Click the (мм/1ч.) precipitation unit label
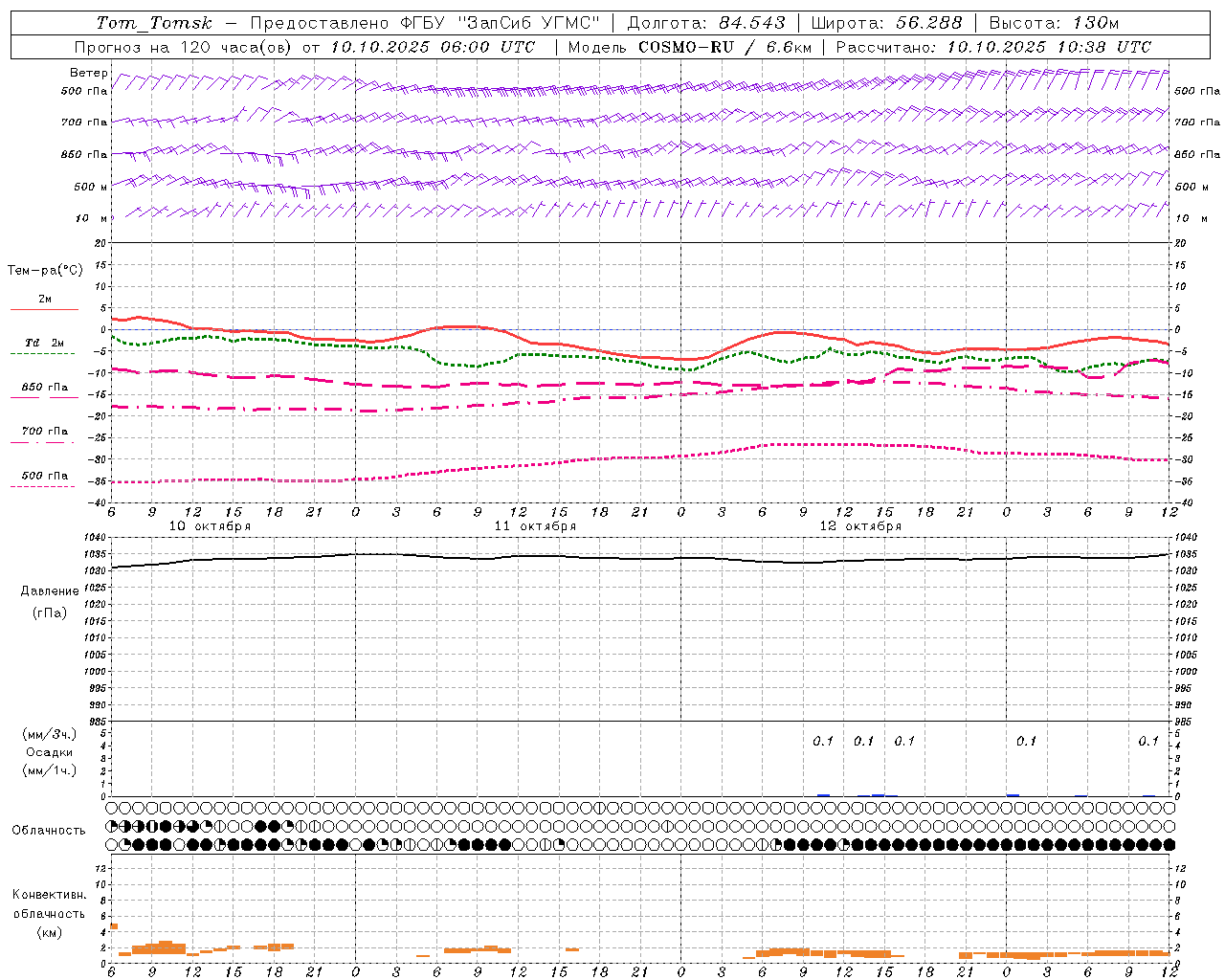Image resolution: width=1225 pixels, height=980 pixels. coord(50,770)
